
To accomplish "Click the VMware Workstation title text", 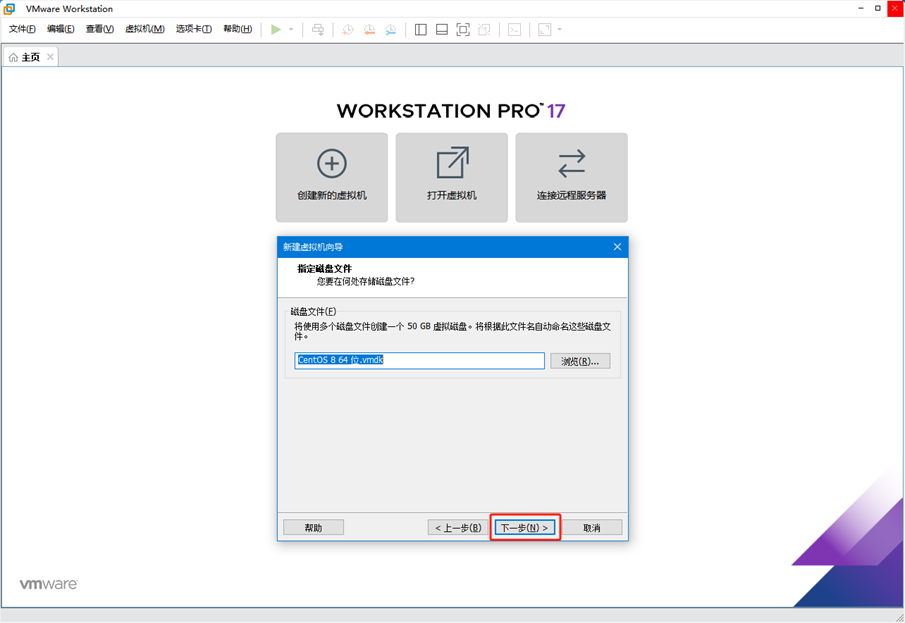I will coord(69,9).
